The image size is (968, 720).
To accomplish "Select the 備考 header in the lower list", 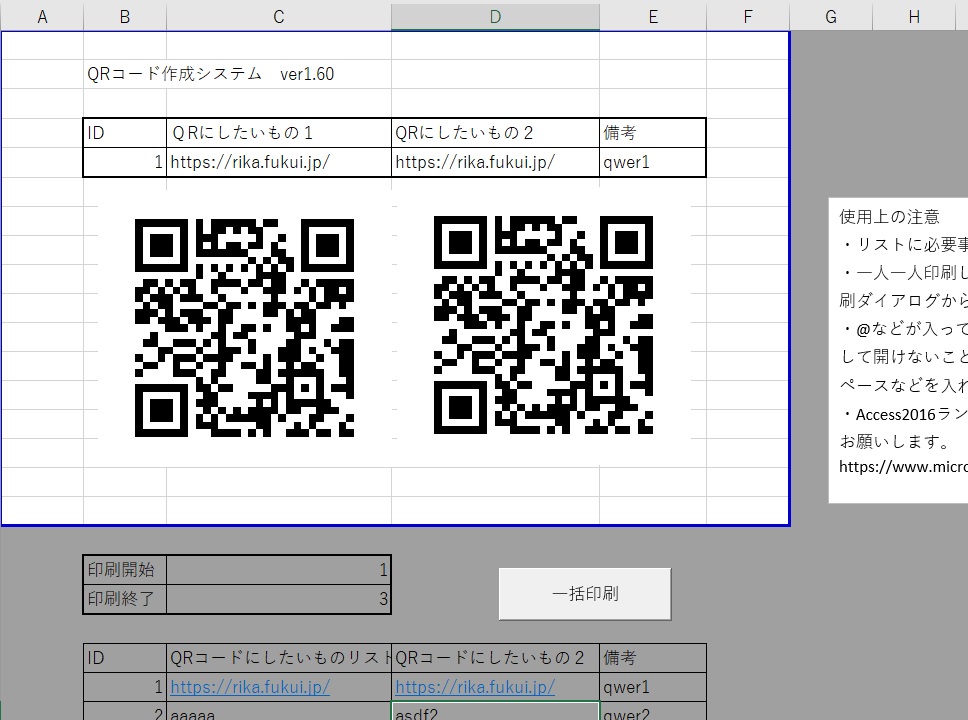I will point(652,658).
